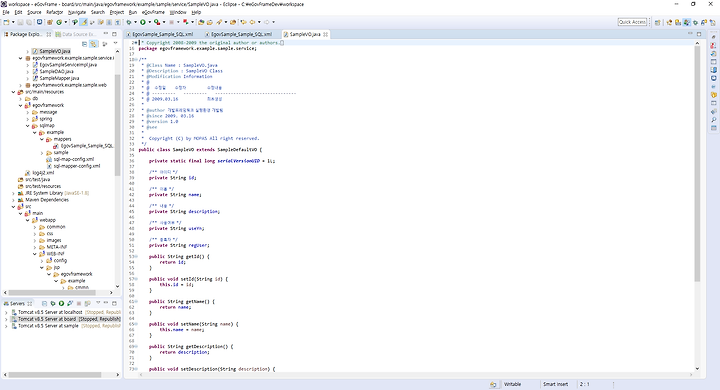
Task: Open the Project menu
Action: tap(117, 12)
